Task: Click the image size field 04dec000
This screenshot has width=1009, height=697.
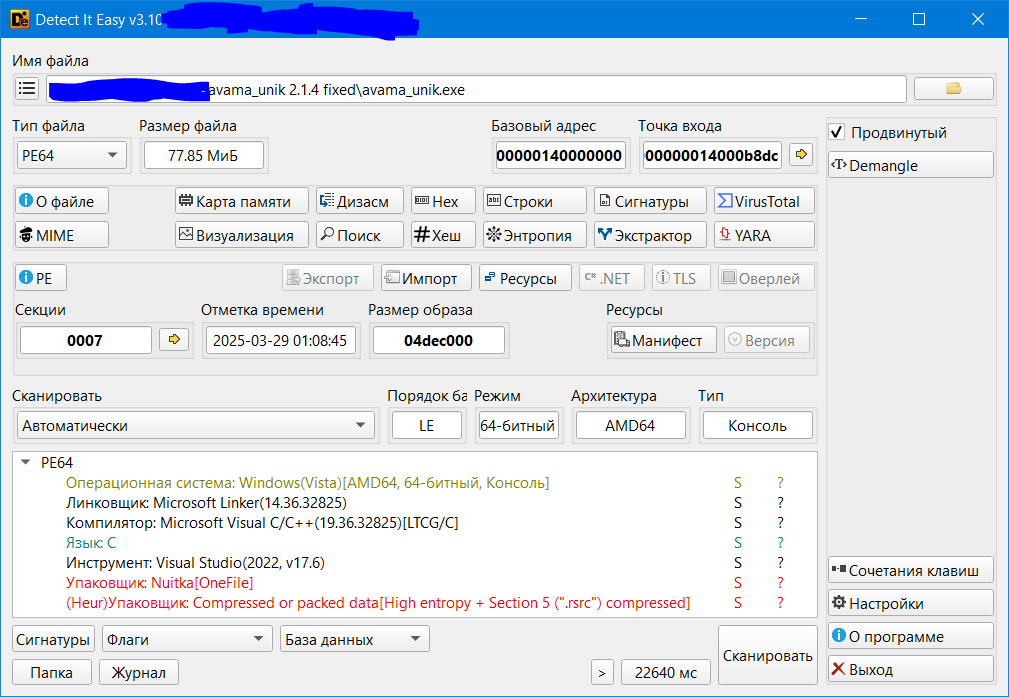Action: click(x=438, y=340)
